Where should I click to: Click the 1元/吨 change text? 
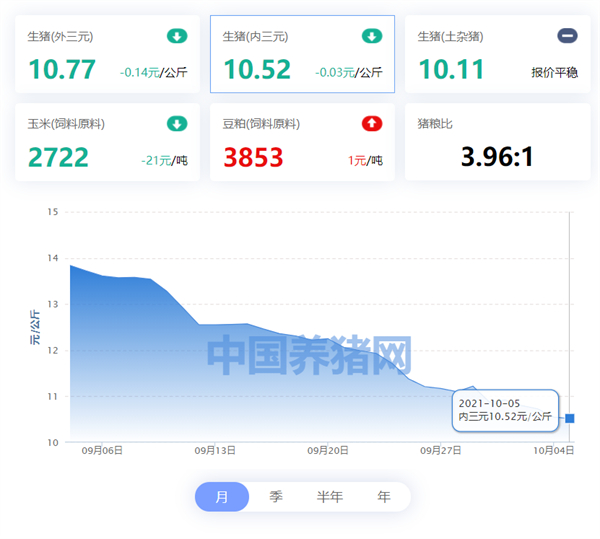point(365,160)
